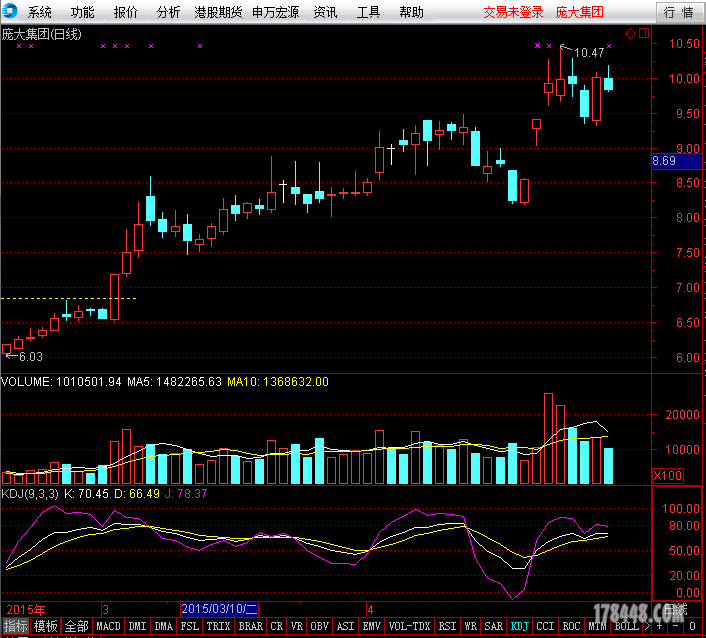
Task: Switch to the RSI indicator
Action: point(448,626)
